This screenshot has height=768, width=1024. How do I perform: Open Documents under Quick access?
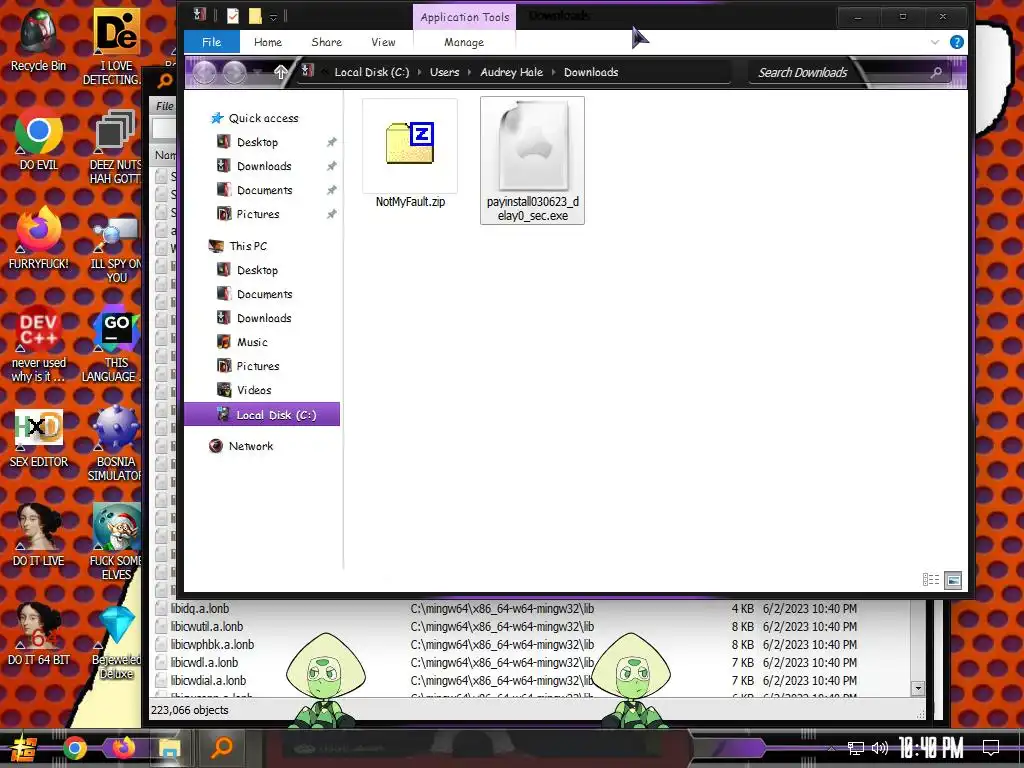pos(255,190)
